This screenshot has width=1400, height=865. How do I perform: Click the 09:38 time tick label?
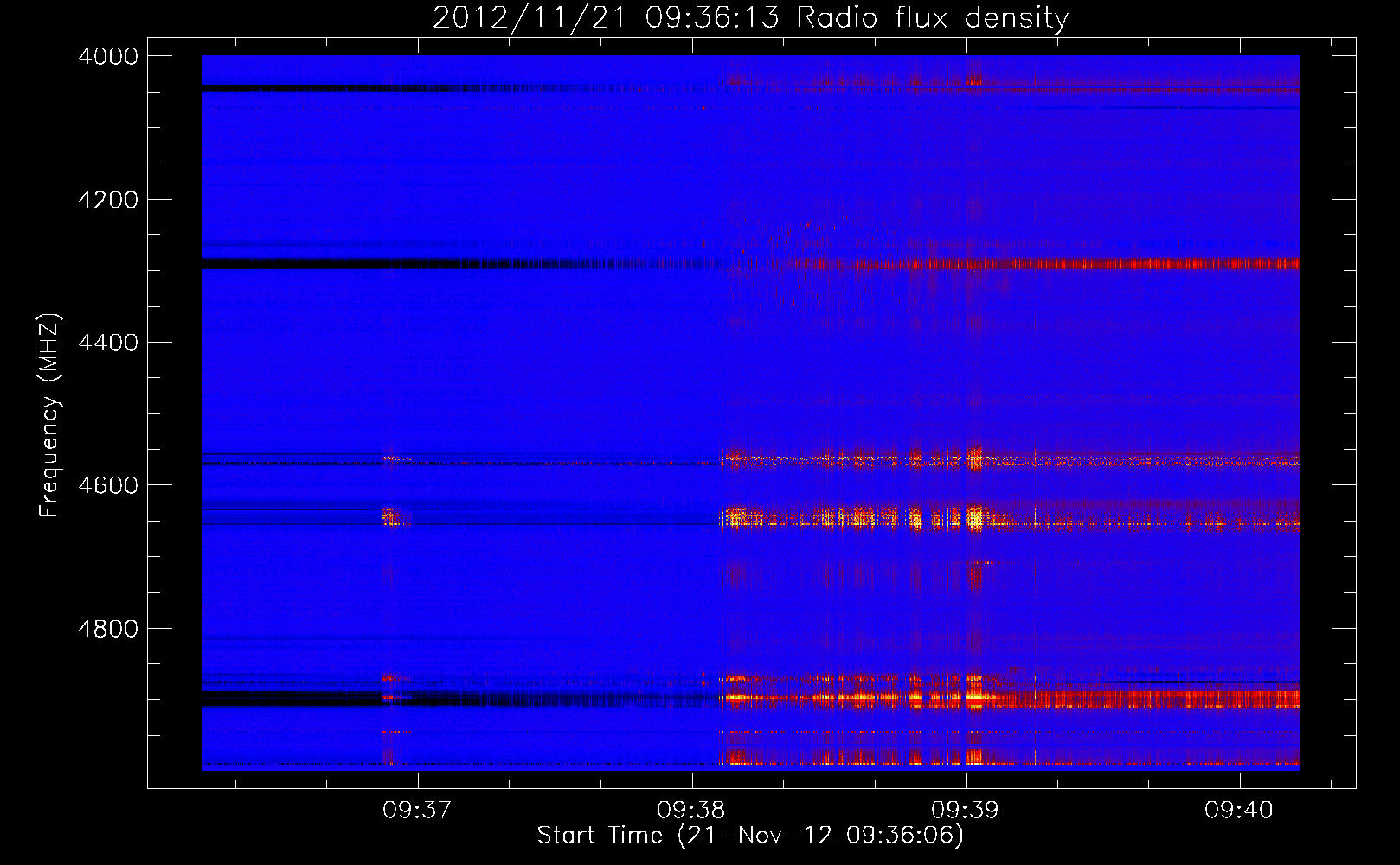[x=691, y=810]
